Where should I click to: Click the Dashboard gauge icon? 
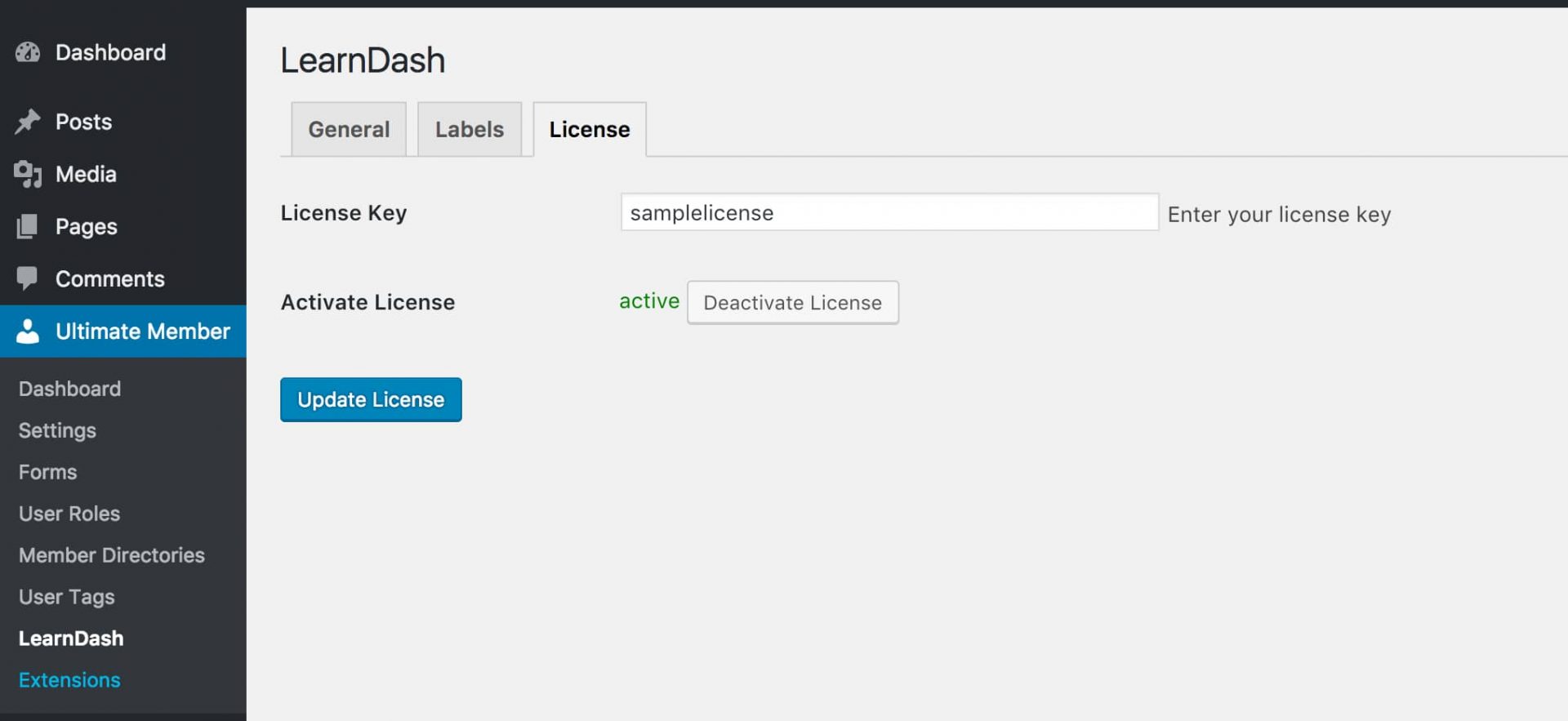tap(28, 52)
